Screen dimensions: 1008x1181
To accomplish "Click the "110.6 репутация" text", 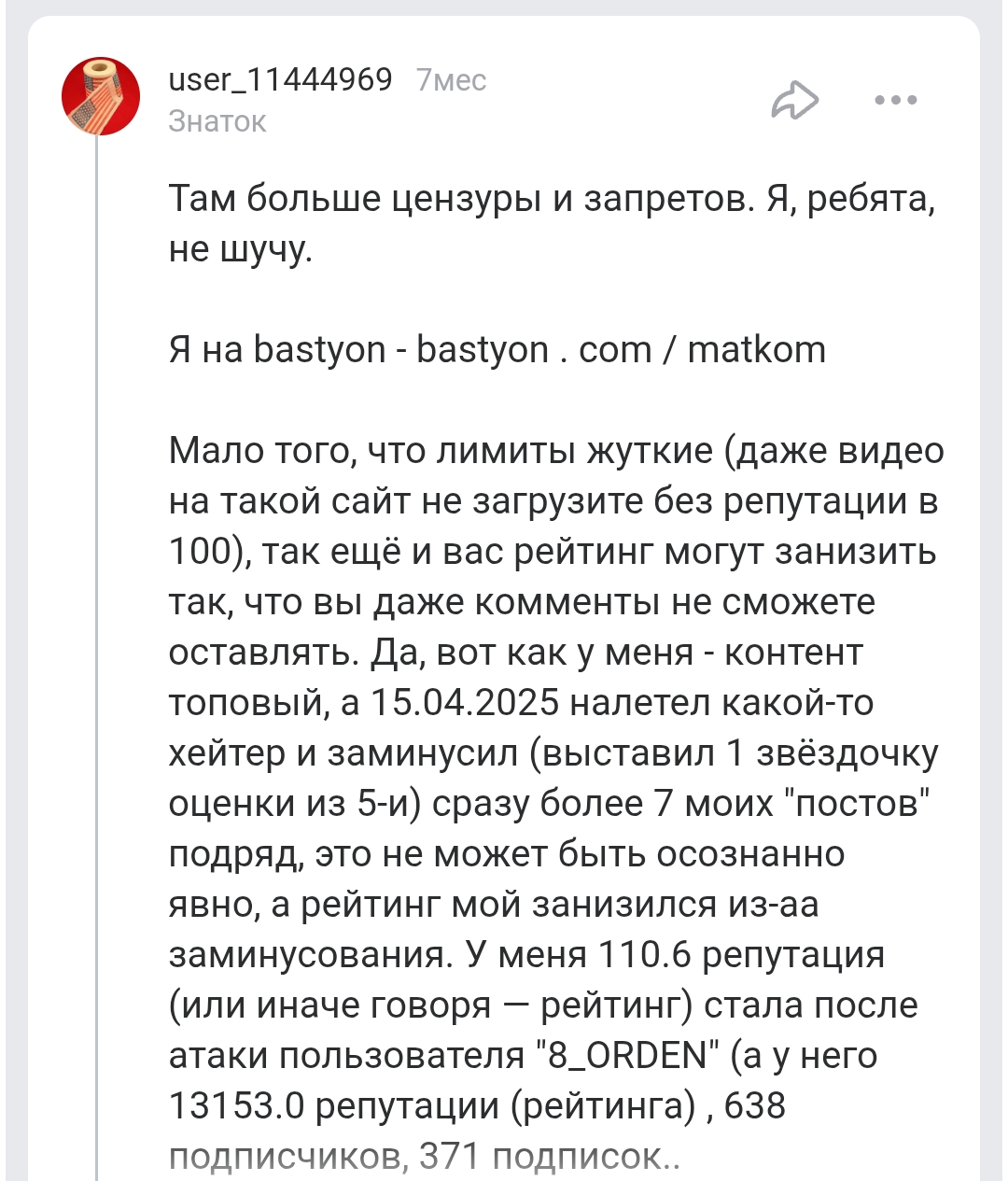I will coord(740,955).
